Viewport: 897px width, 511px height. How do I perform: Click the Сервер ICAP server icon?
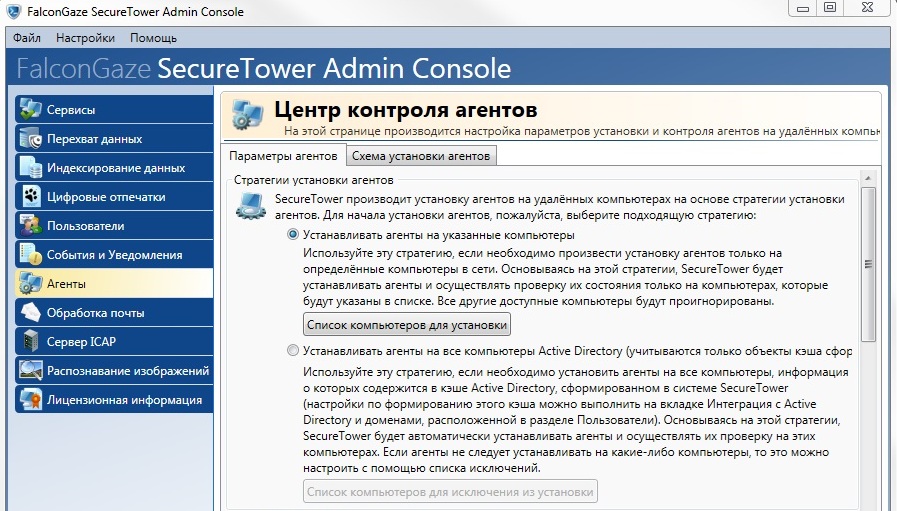tap(30, 342)
